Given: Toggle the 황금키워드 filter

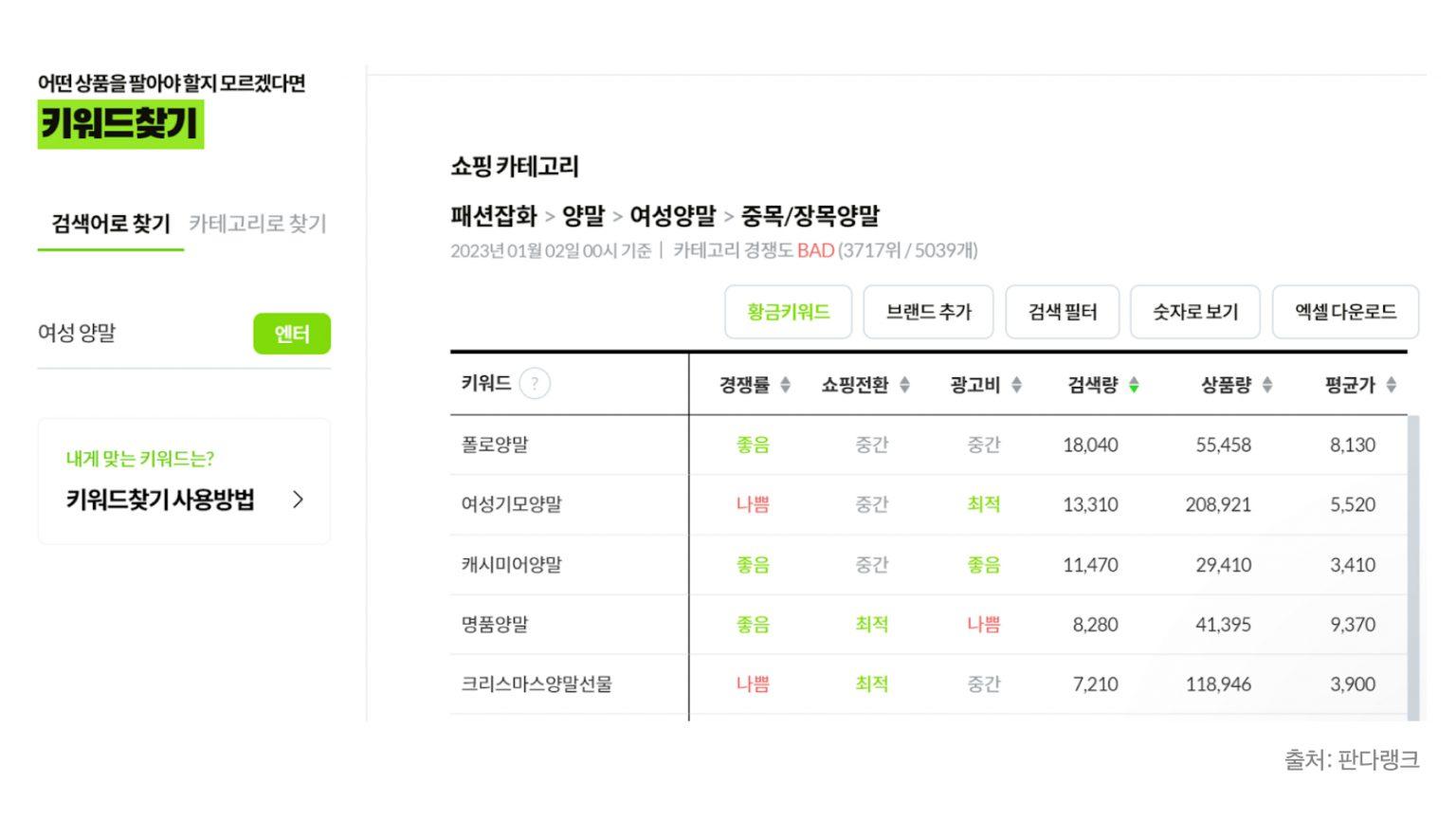Looking at the screenshot, I should 788,312.
